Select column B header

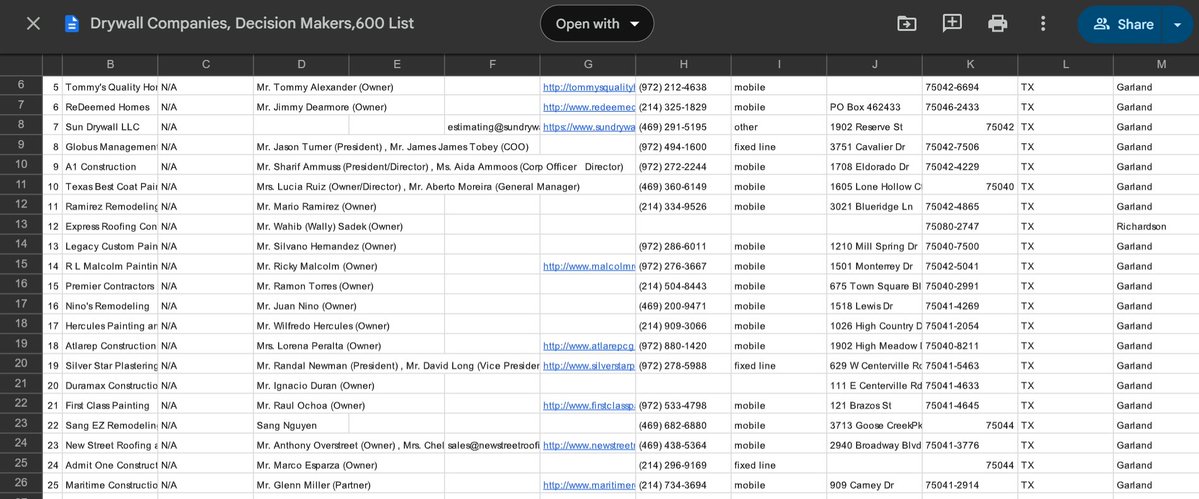pyautogui.click(x=110, y=65)
